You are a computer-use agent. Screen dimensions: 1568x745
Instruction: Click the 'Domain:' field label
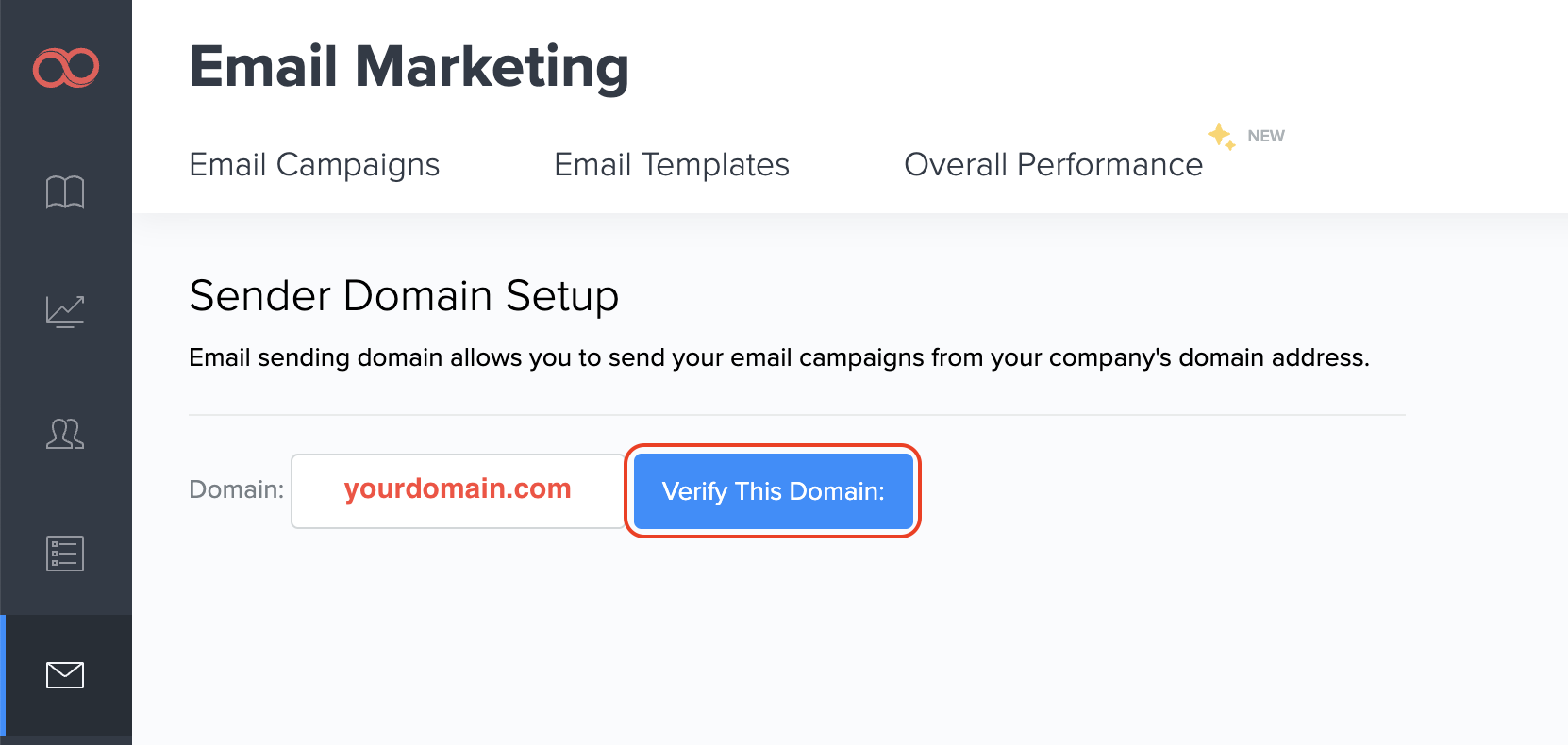click(x=236, y=489)
